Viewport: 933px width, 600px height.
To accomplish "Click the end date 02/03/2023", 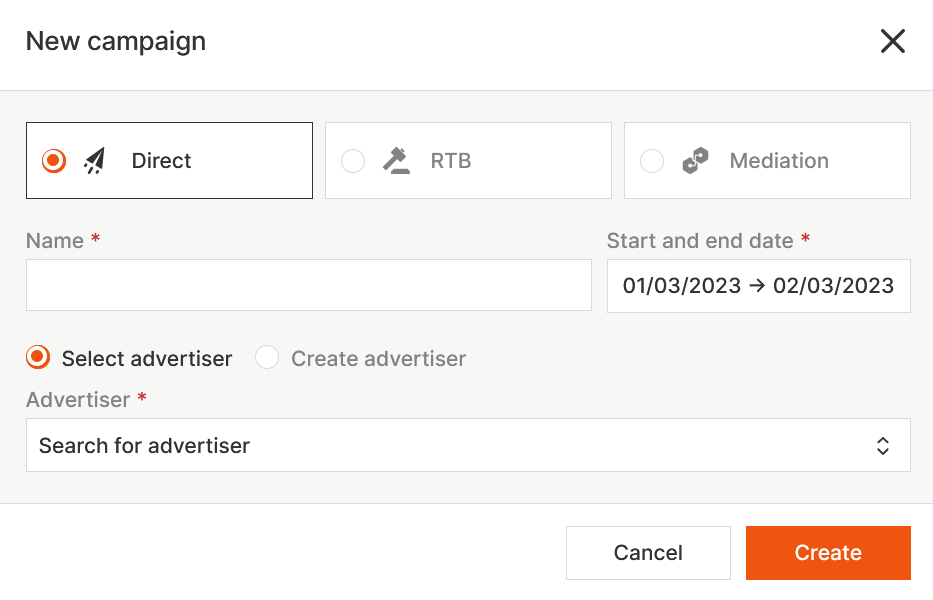I will coord(833,286).
